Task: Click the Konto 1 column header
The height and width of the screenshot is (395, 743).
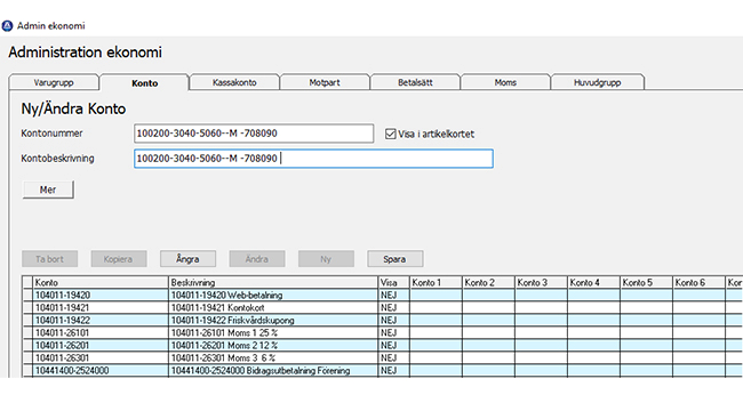Action: (435, 282)
